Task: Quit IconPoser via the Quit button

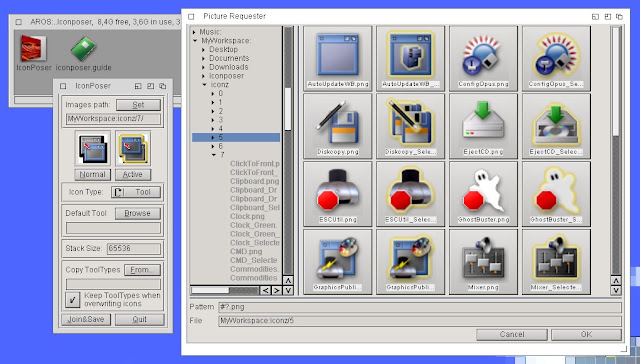Action: [140, 319]
